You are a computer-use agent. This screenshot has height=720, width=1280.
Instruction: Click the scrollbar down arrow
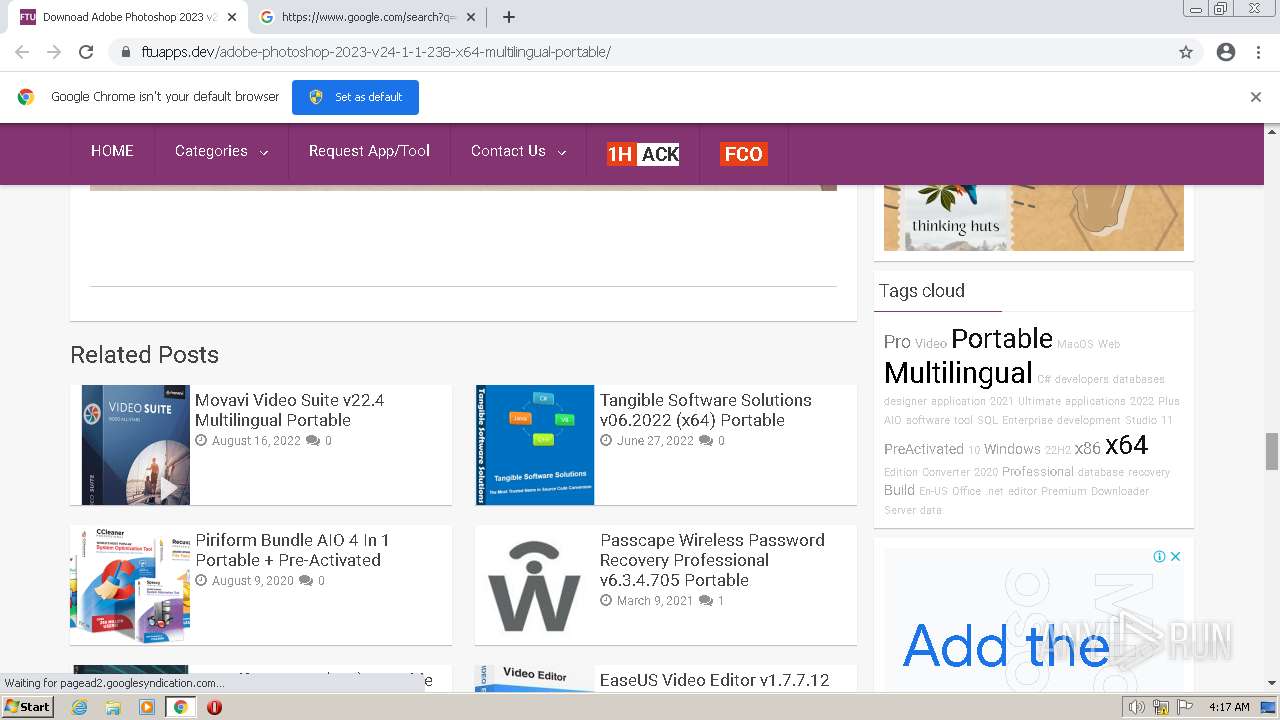click(x=1272, y=684)
